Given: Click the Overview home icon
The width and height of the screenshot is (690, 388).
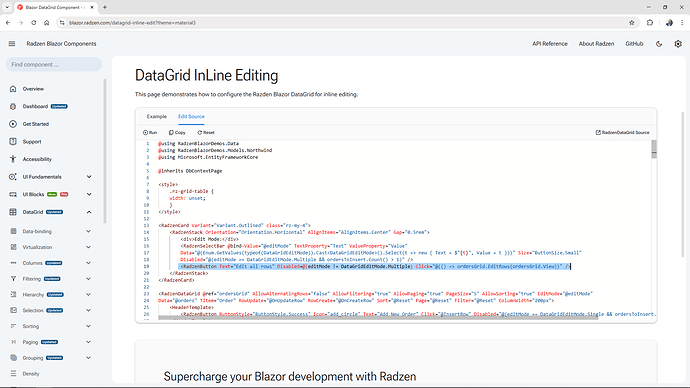Looking at the screenshot, I should pos(13,89).
